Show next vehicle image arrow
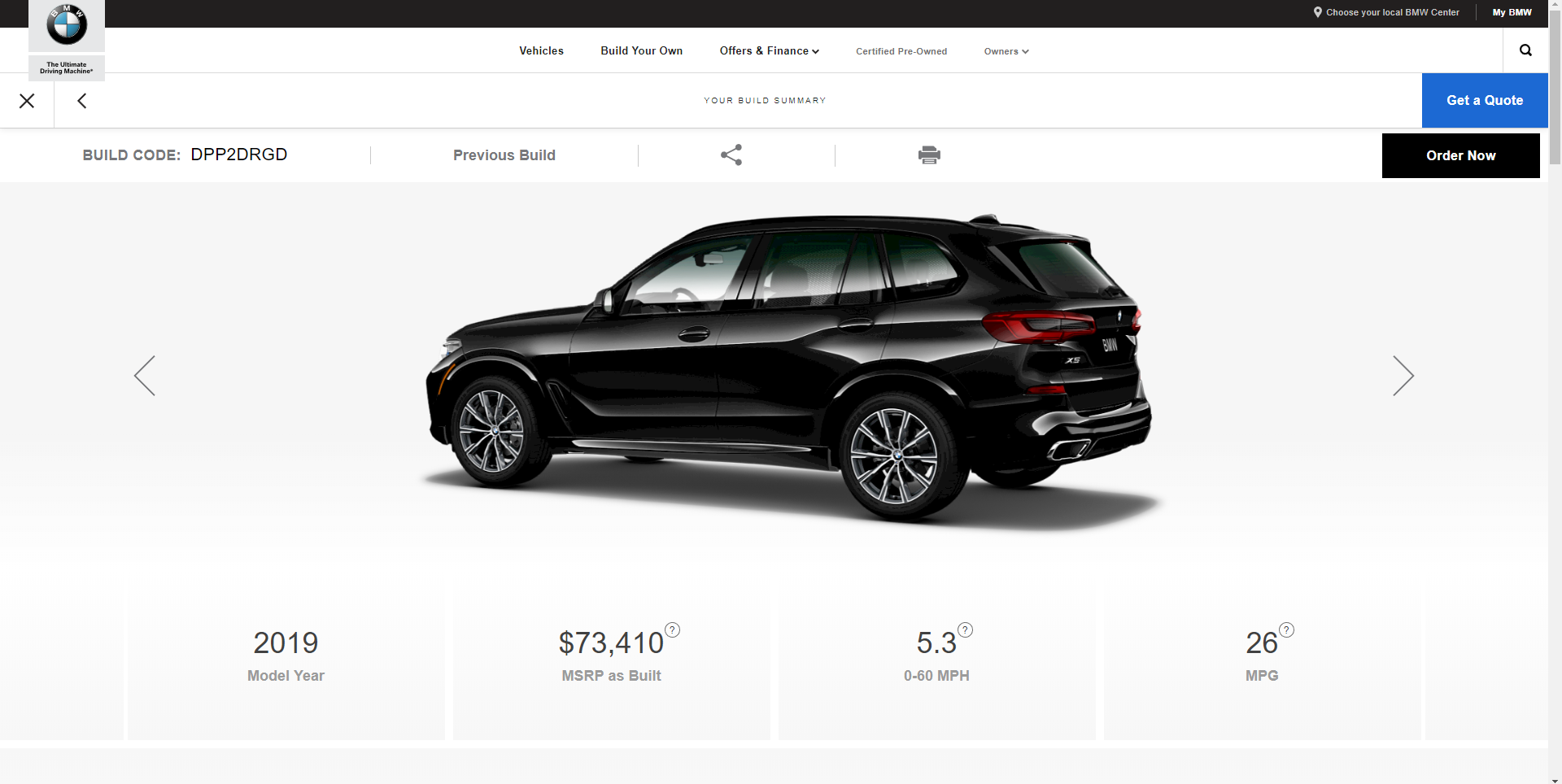1562x784 pixels. coord(1403,376)
